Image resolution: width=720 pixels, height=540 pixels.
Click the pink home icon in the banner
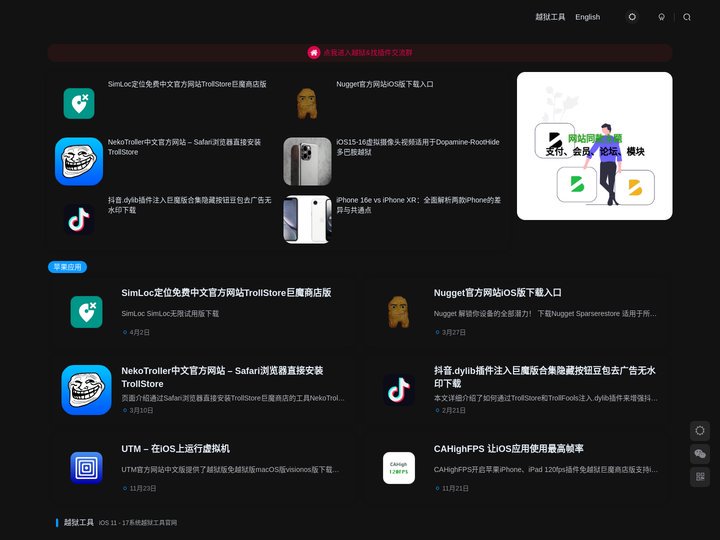pyautogui.click(x=314, y=53)
